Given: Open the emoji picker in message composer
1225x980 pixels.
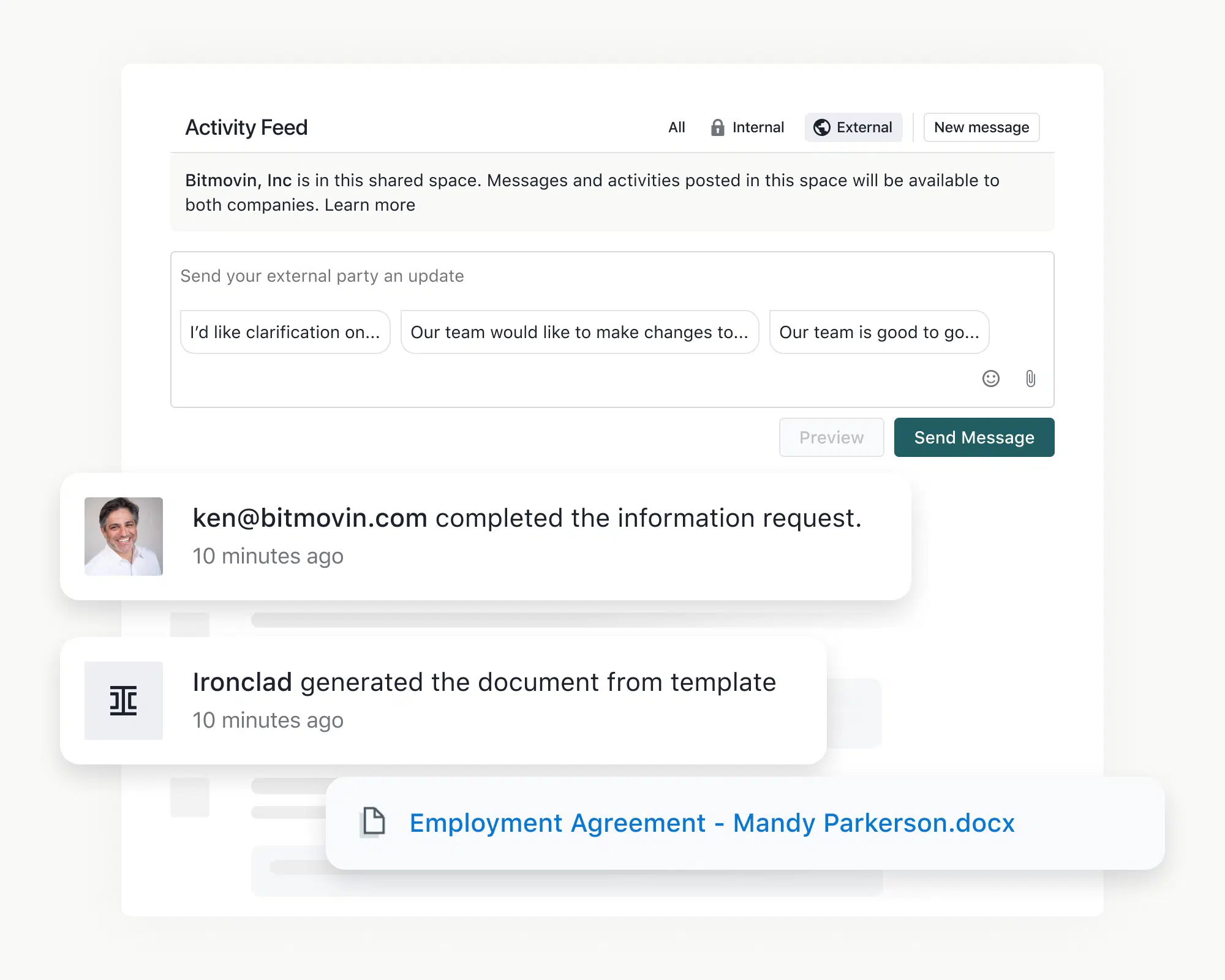Looking at the screenshot, I should coord(990,379).
